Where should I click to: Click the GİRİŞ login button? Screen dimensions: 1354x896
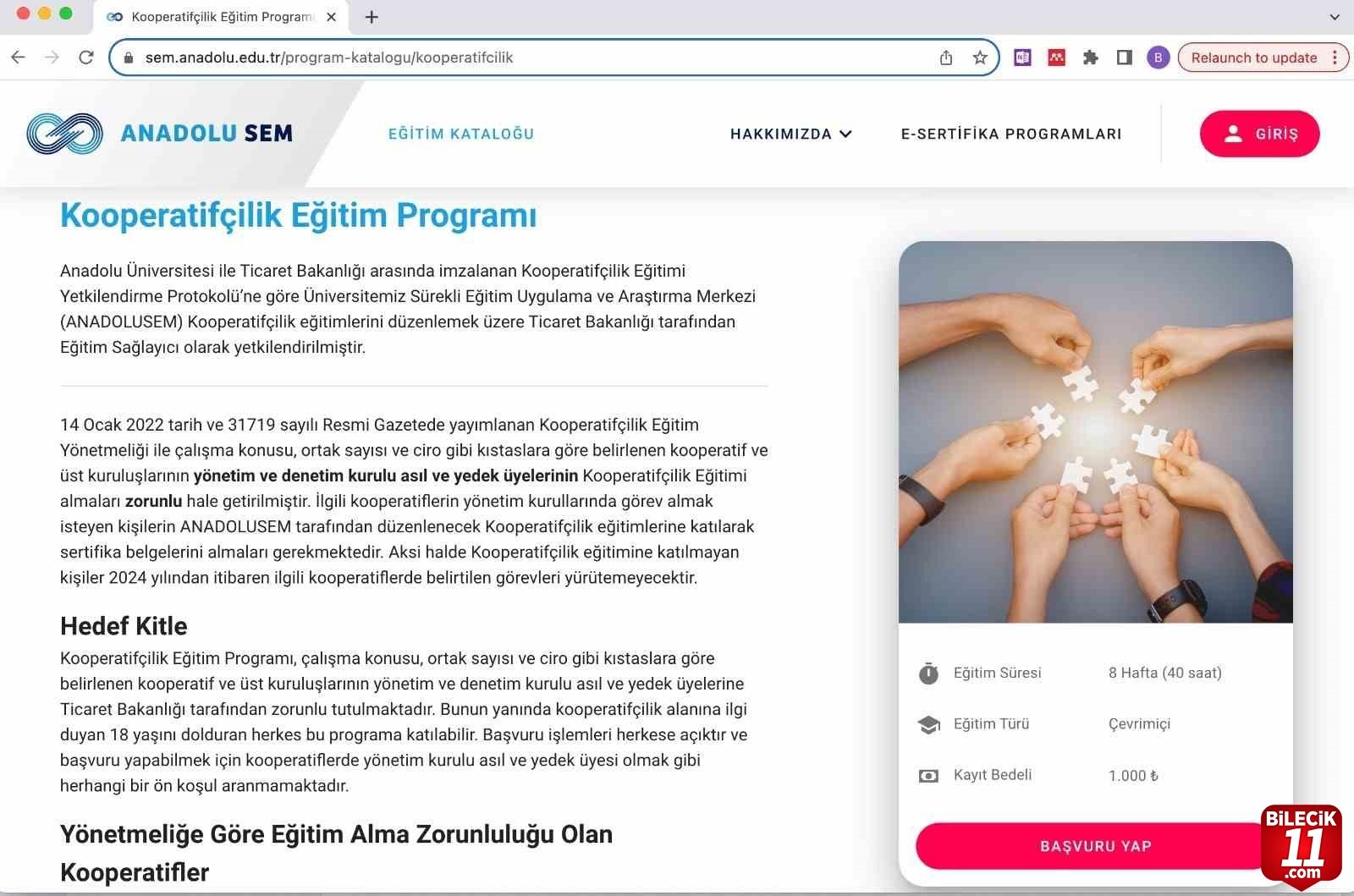click(1259, 134)
